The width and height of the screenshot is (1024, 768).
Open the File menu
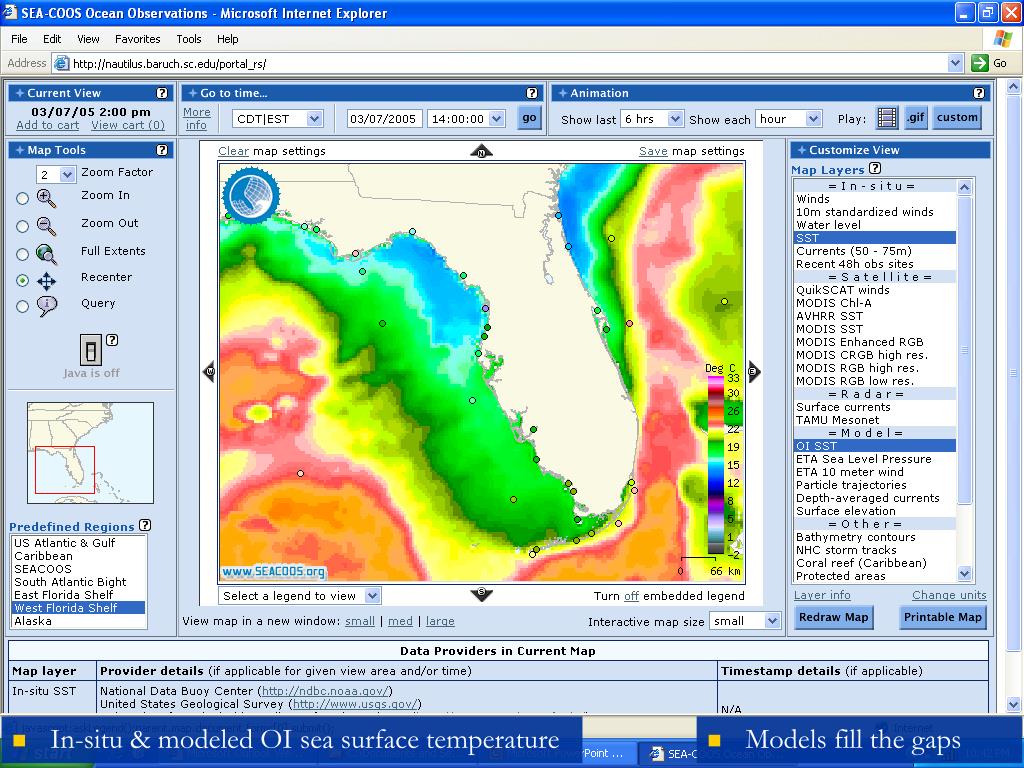pos(19,39)
